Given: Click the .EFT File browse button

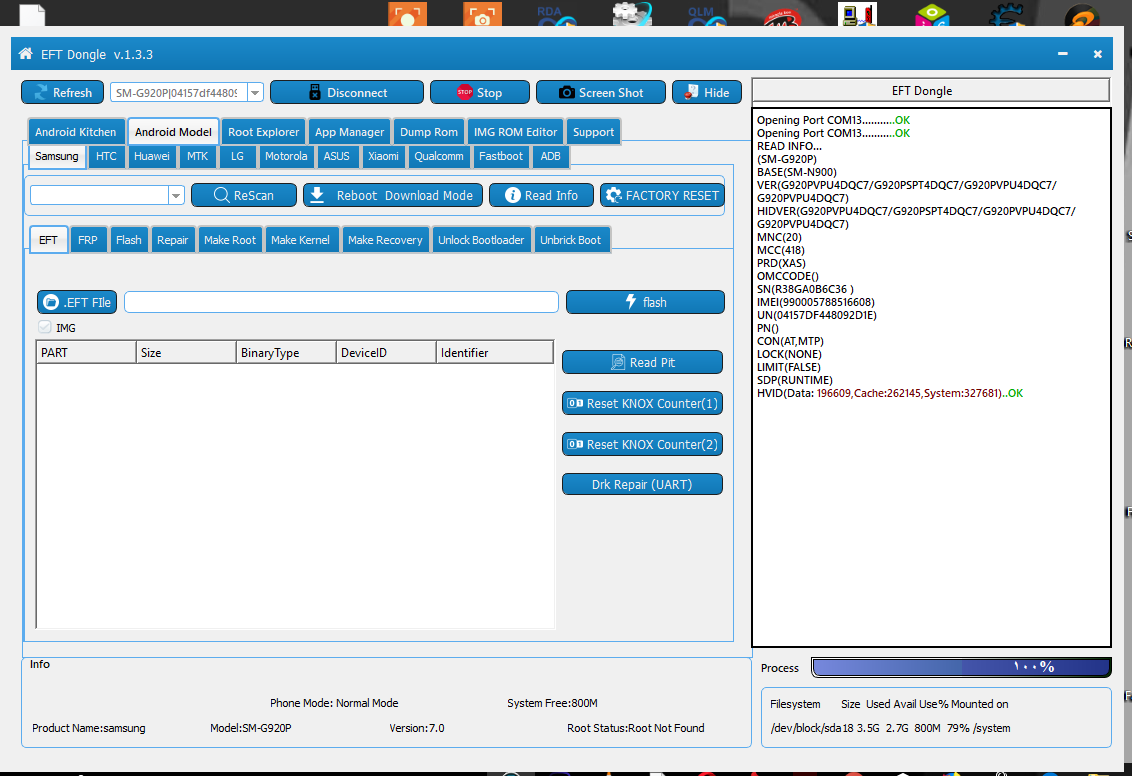Looking at the screenshot, I should click(77, 302).
